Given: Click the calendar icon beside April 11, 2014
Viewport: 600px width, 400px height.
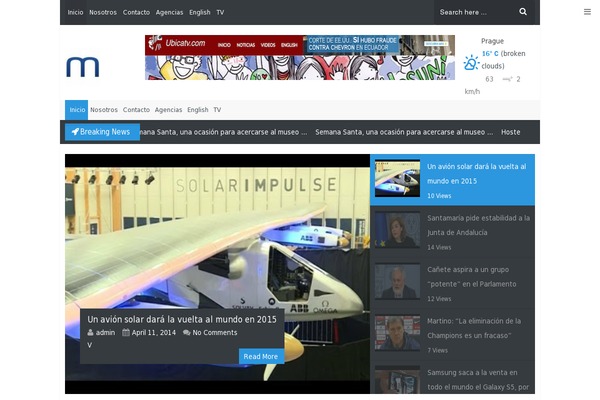Looking at the screenshot, I should tap(126, 332).
